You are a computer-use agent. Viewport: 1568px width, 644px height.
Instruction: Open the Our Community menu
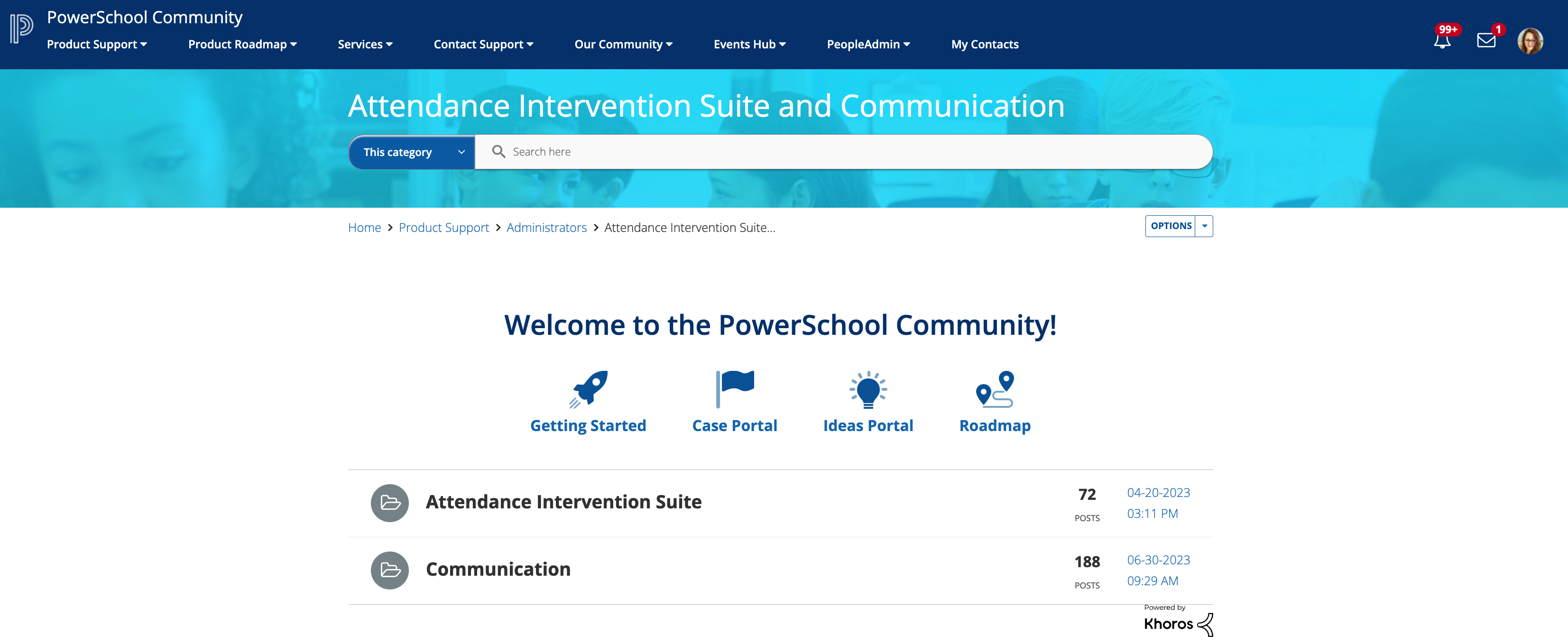(623, 45)
